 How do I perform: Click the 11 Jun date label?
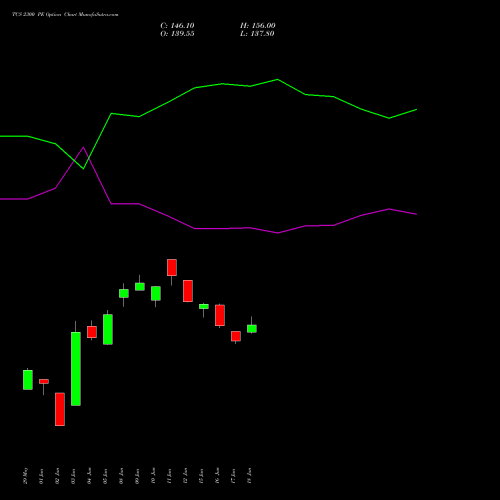[170, 476]
